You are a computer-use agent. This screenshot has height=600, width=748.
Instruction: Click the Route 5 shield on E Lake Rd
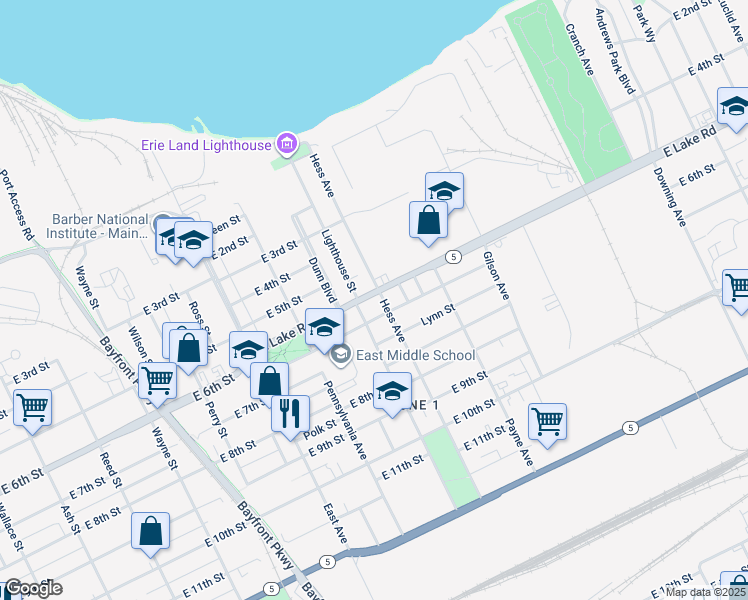point(453,257)
